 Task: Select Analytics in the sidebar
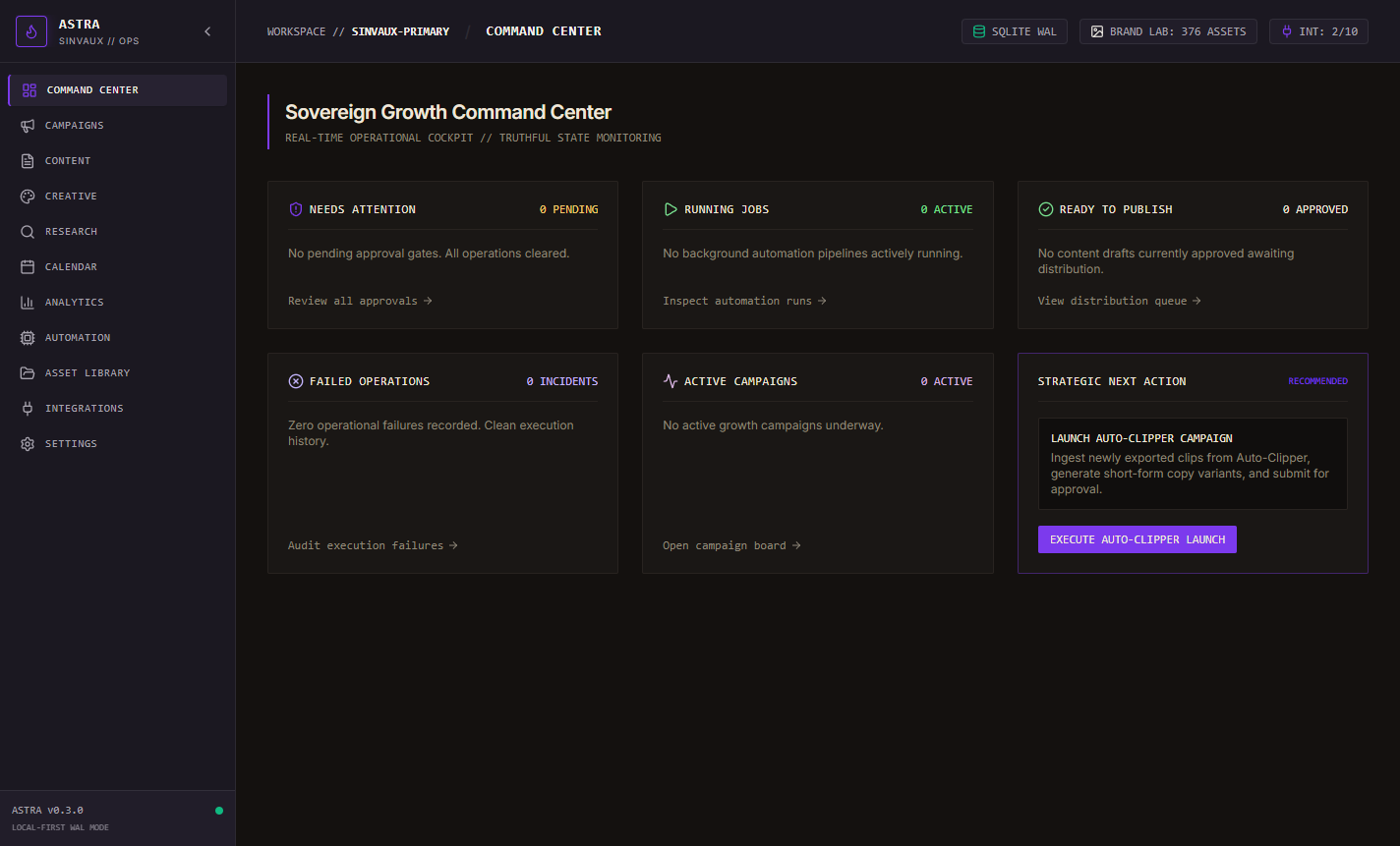click(117, 303)
